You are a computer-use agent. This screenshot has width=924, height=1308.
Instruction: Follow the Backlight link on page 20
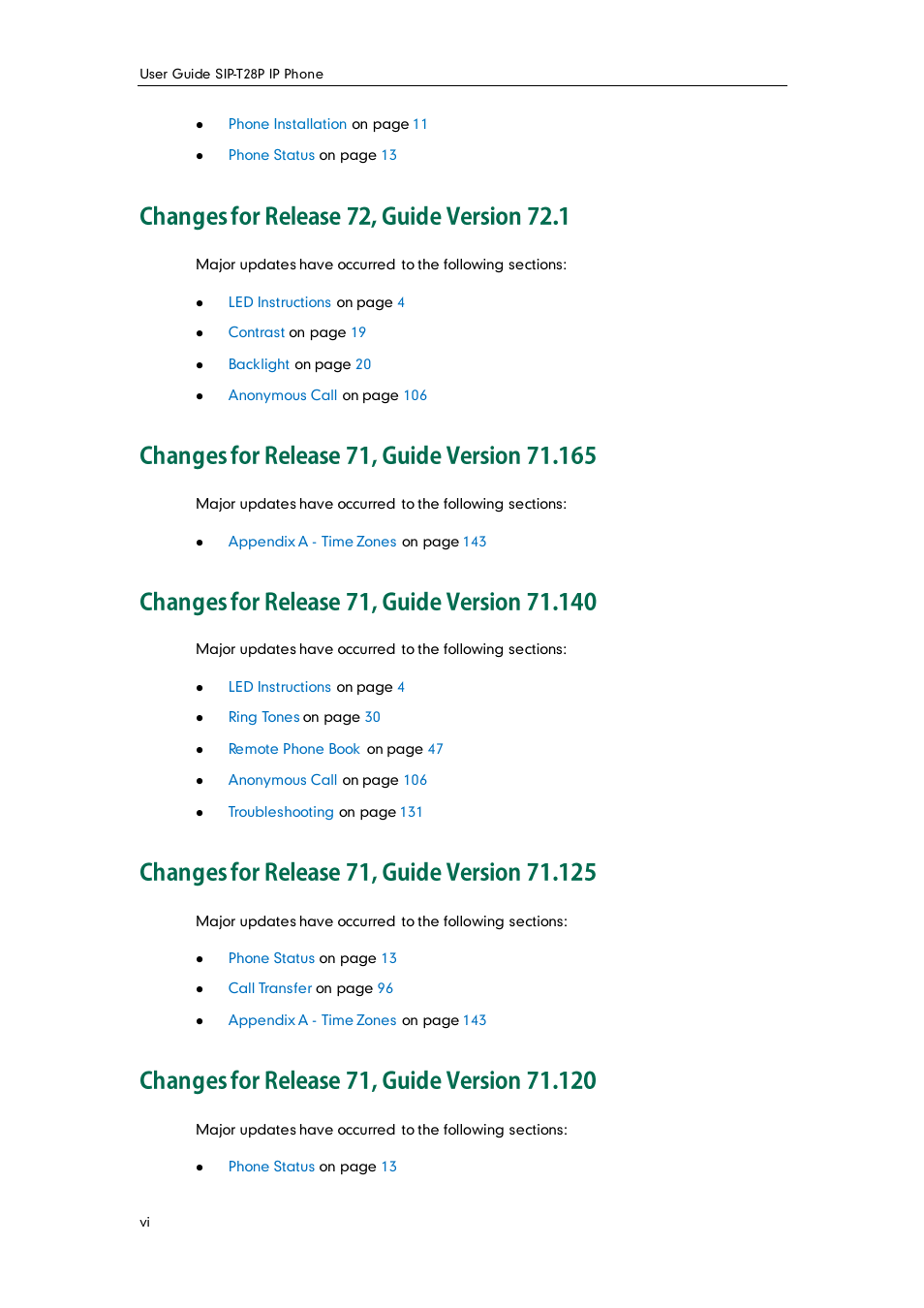coord(259,364)
